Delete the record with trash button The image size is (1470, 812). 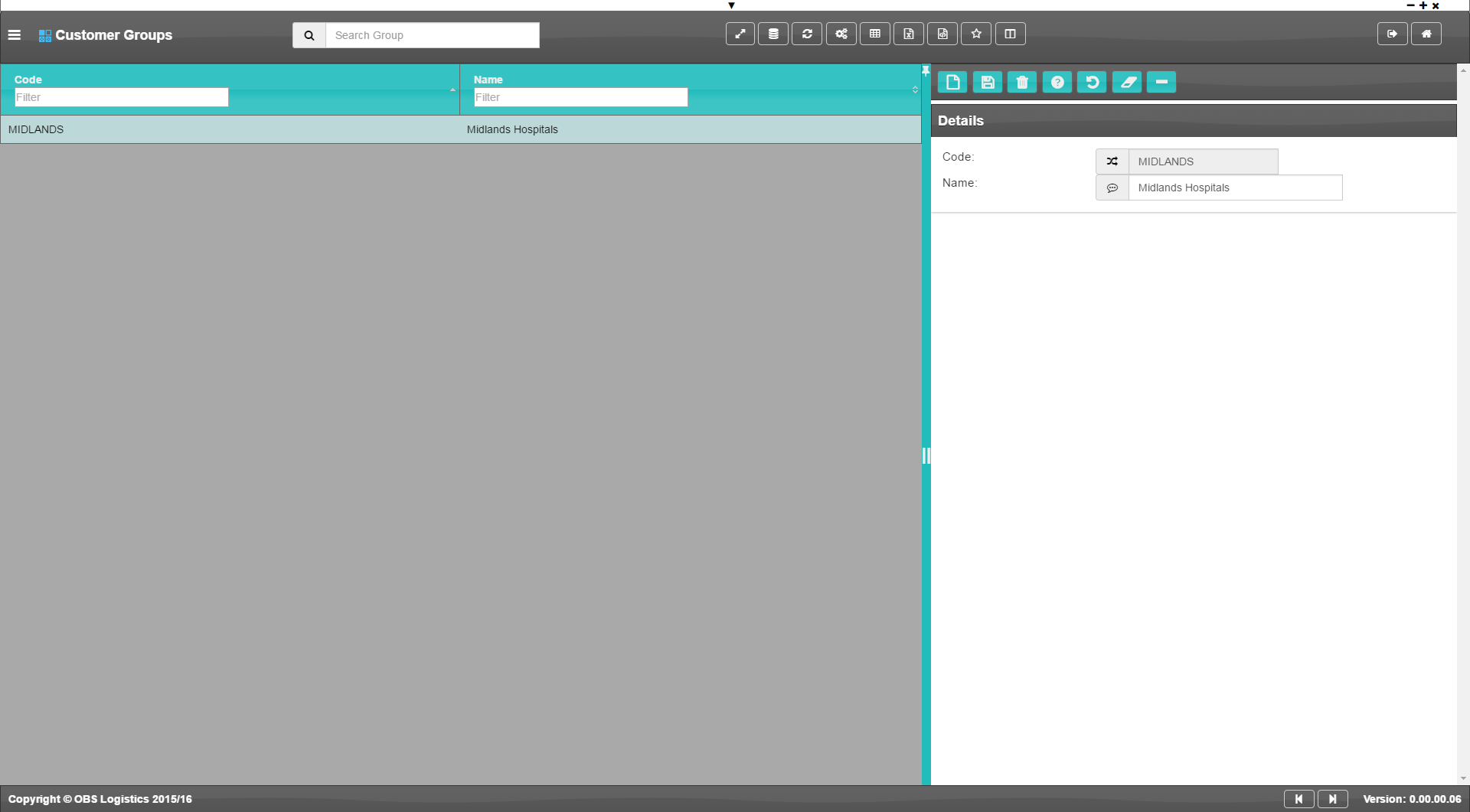point(1022,82)
